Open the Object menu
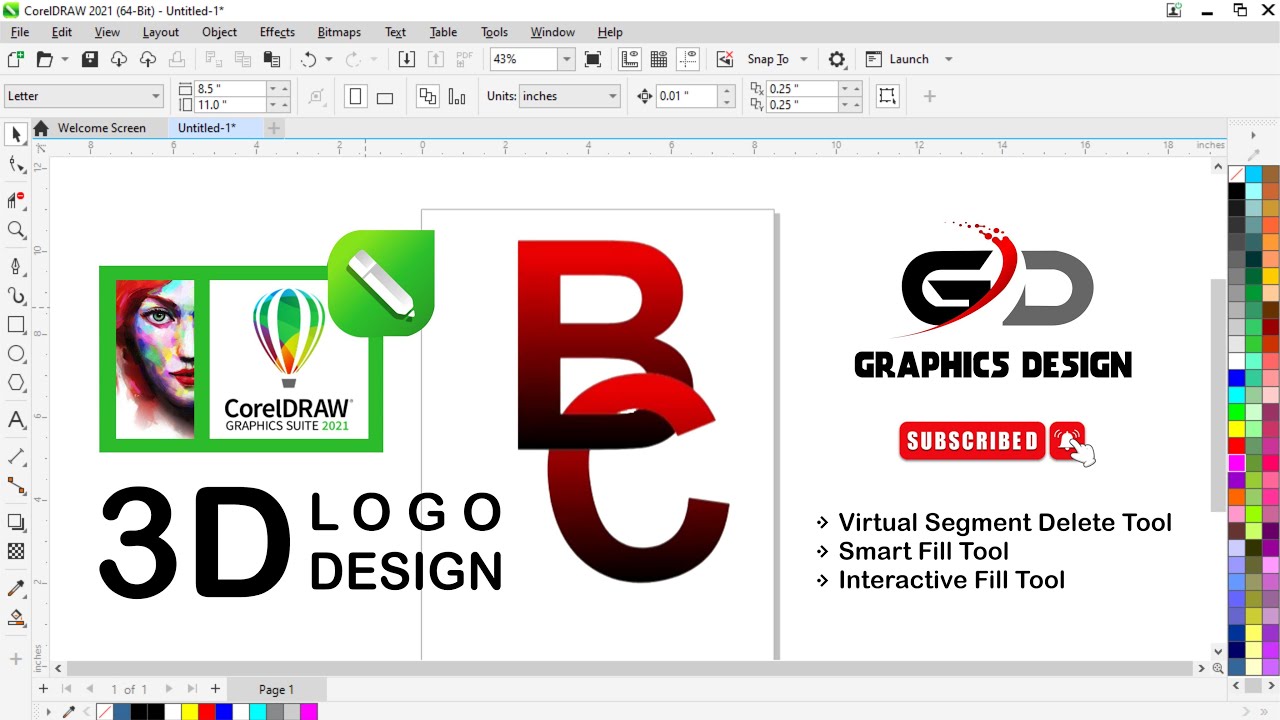Screen dimensions: 1280x720 219,32
